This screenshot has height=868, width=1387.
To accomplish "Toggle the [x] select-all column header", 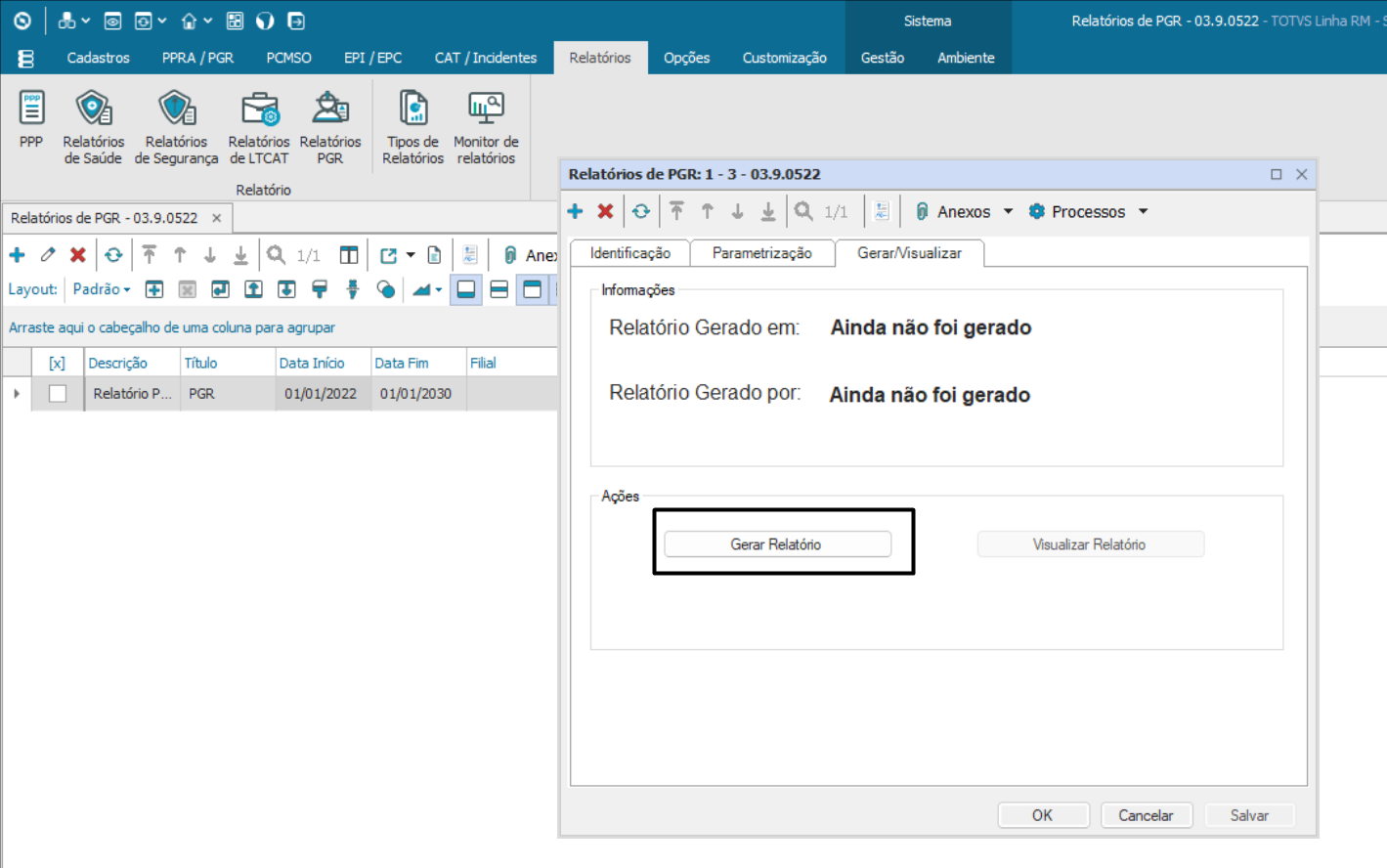I will [57, 363].
